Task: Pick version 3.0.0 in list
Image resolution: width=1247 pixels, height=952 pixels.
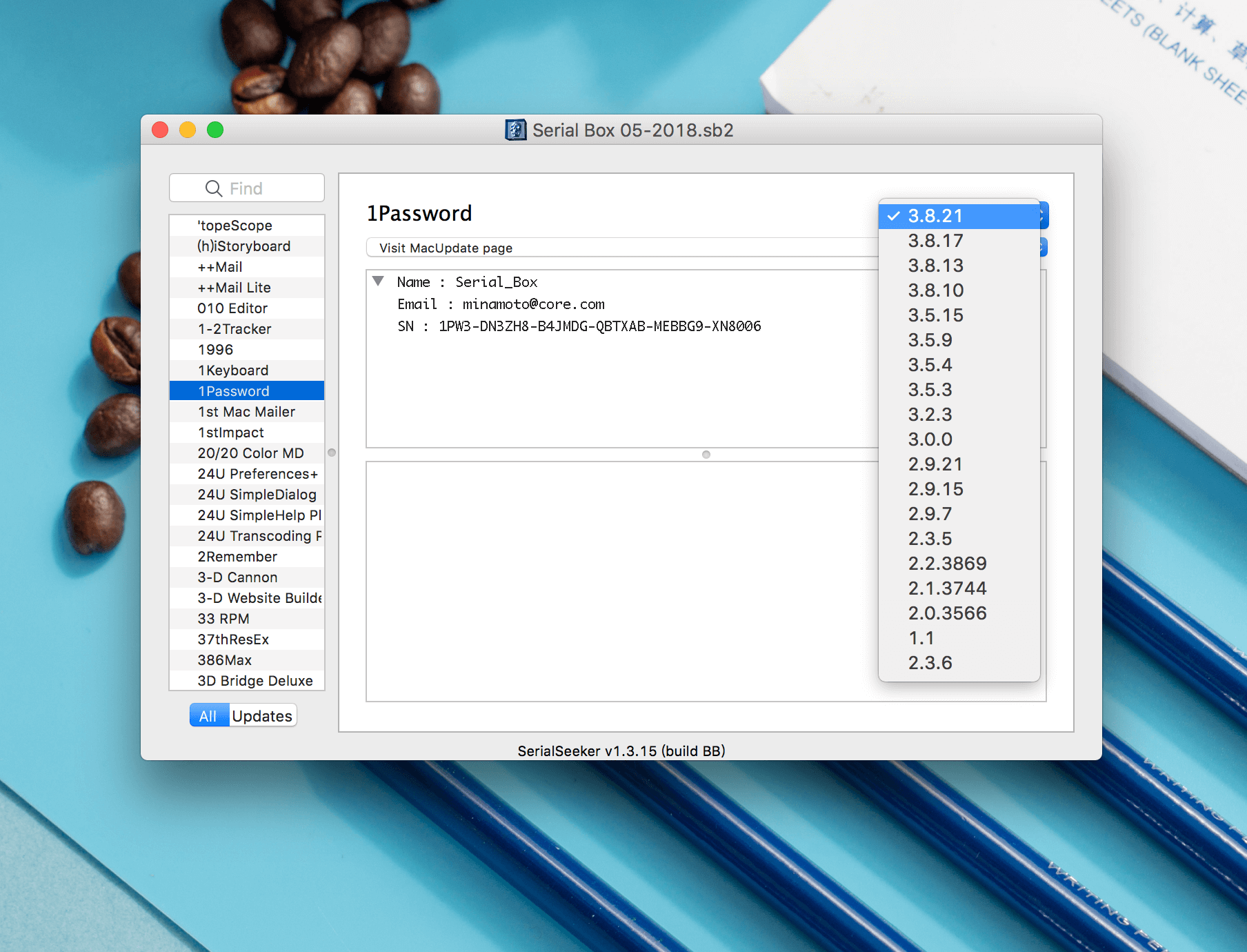Action: 959,439
